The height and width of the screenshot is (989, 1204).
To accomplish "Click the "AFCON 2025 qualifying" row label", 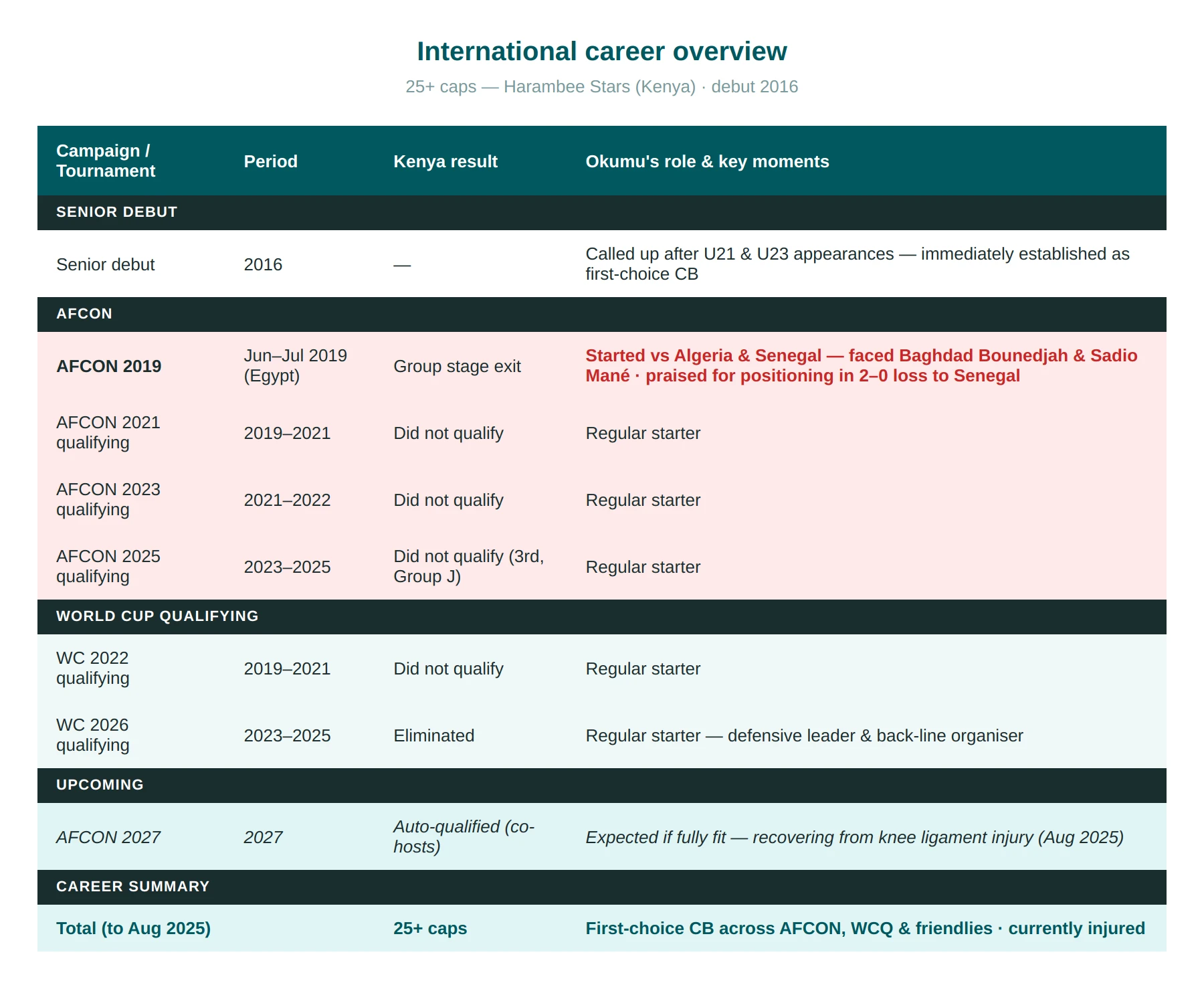I will (108, 566).
